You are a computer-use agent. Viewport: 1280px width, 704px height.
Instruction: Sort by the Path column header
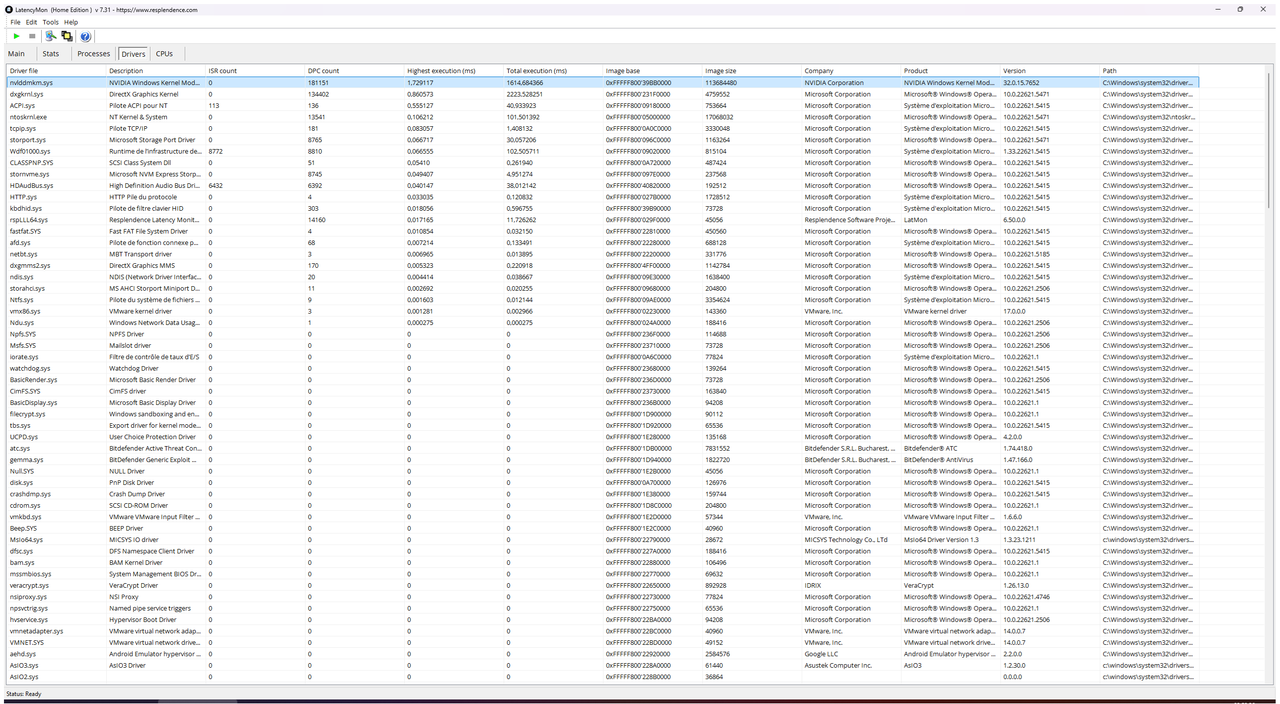(1149, 71)
